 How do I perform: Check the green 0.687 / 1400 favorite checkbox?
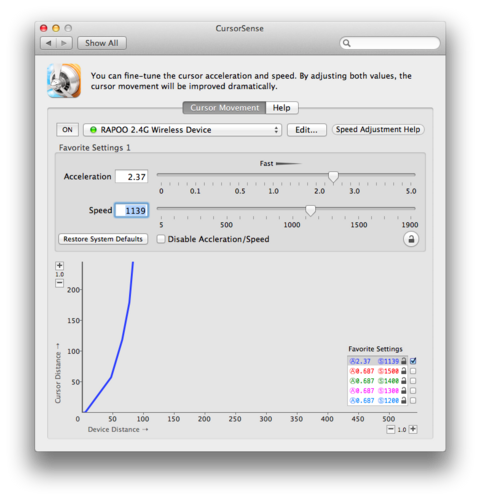[x=413, y=381]
